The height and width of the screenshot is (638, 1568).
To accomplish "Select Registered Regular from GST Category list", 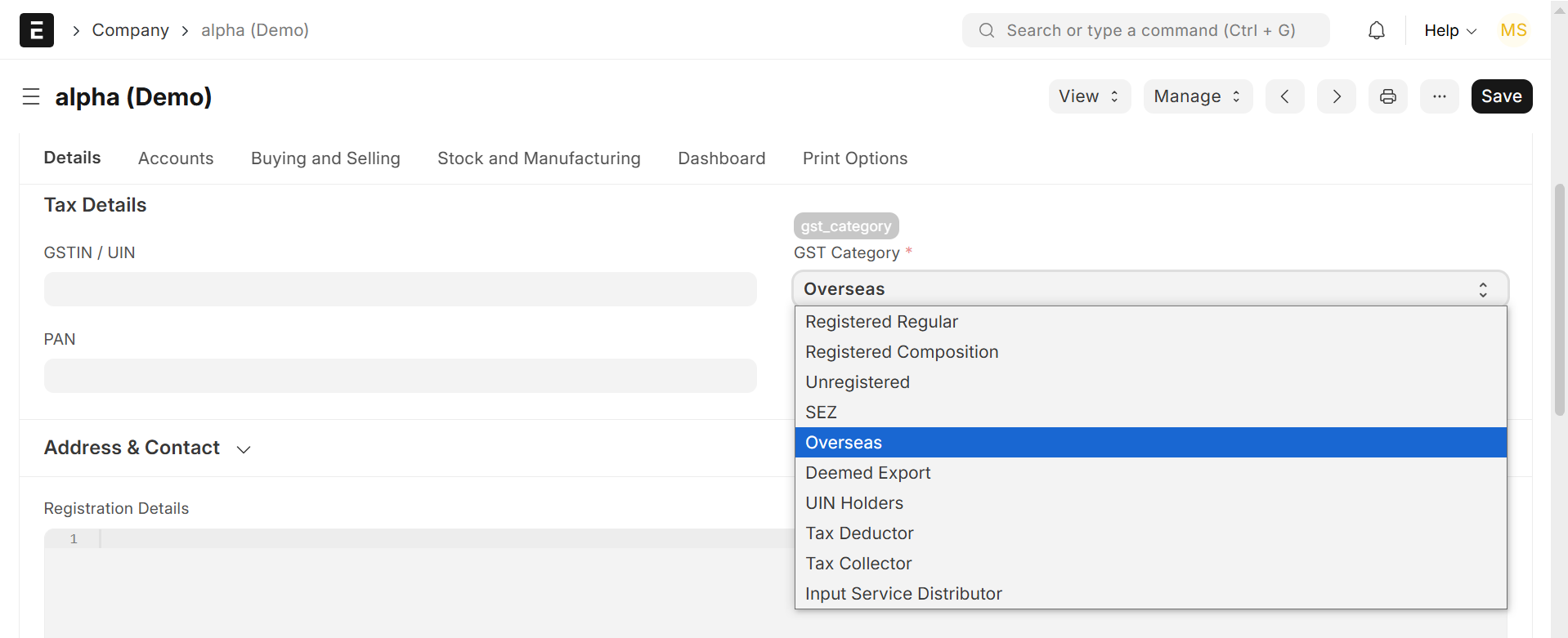I will (x=881, y=322).
